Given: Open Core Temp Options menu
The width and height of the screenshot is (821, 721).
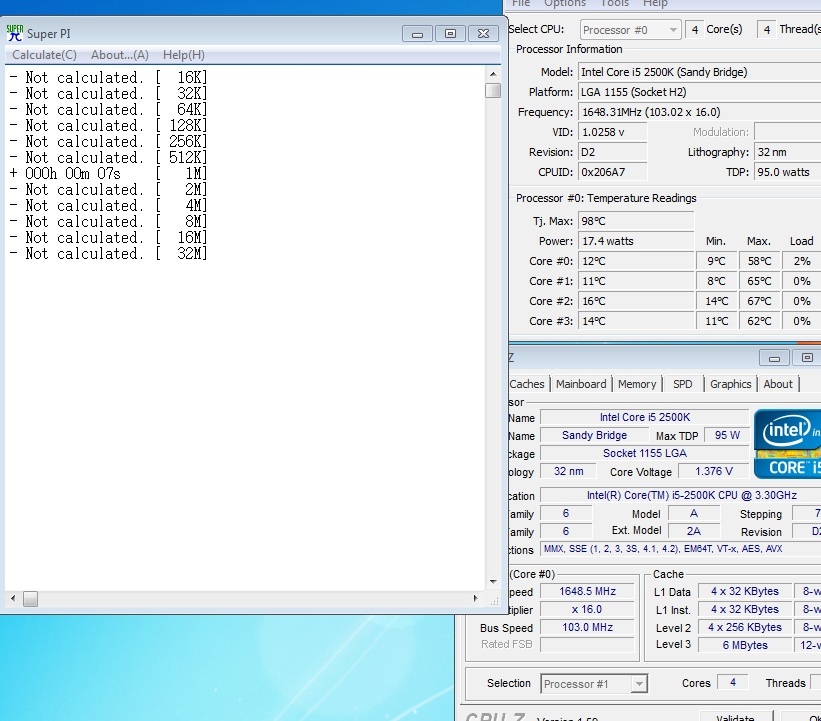Looking at the screenshot, I should (564, 4).
